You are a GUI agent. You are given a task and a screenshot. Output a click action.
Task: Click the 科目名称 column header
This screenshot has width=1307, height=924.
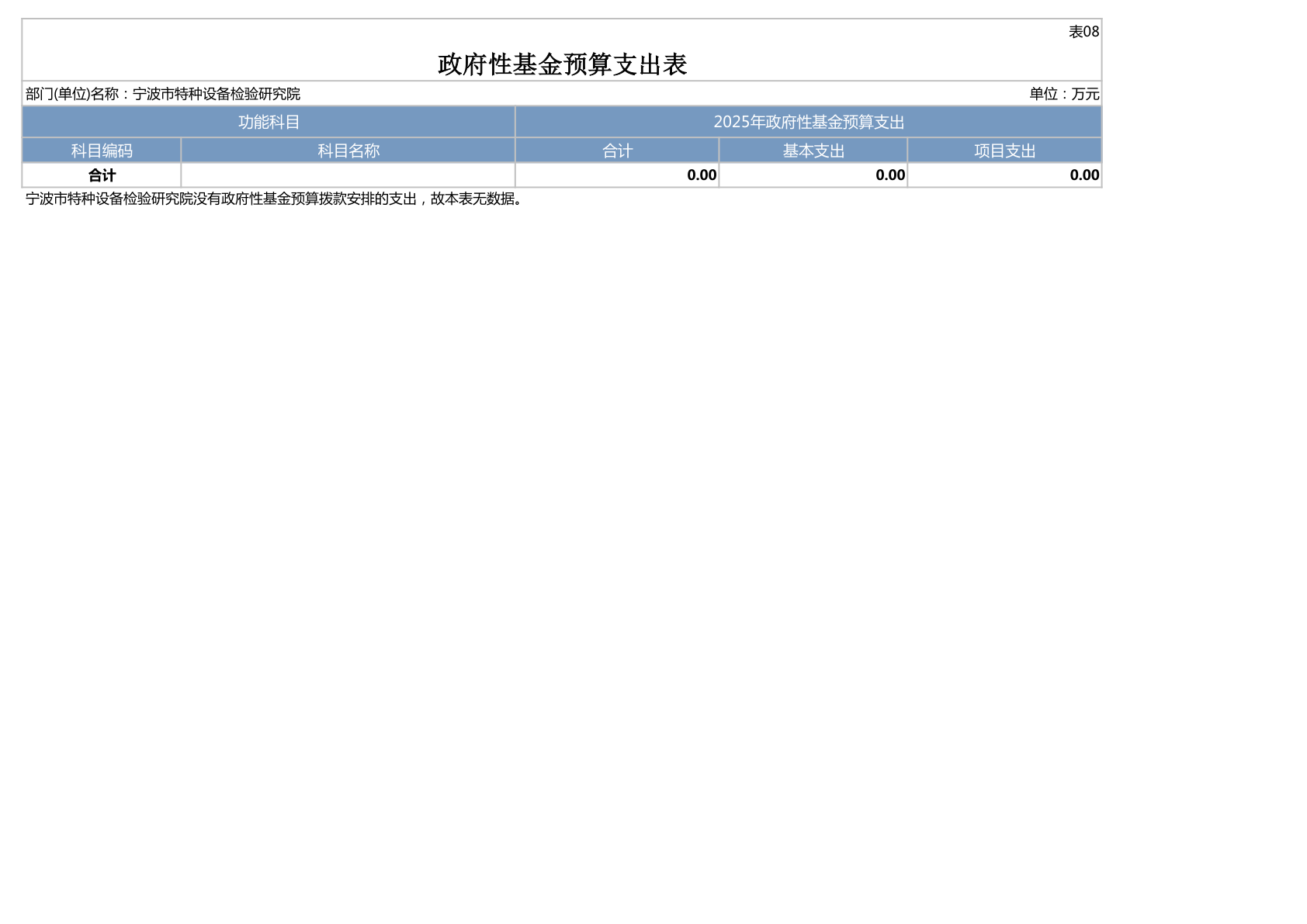(x=348, y=151)
